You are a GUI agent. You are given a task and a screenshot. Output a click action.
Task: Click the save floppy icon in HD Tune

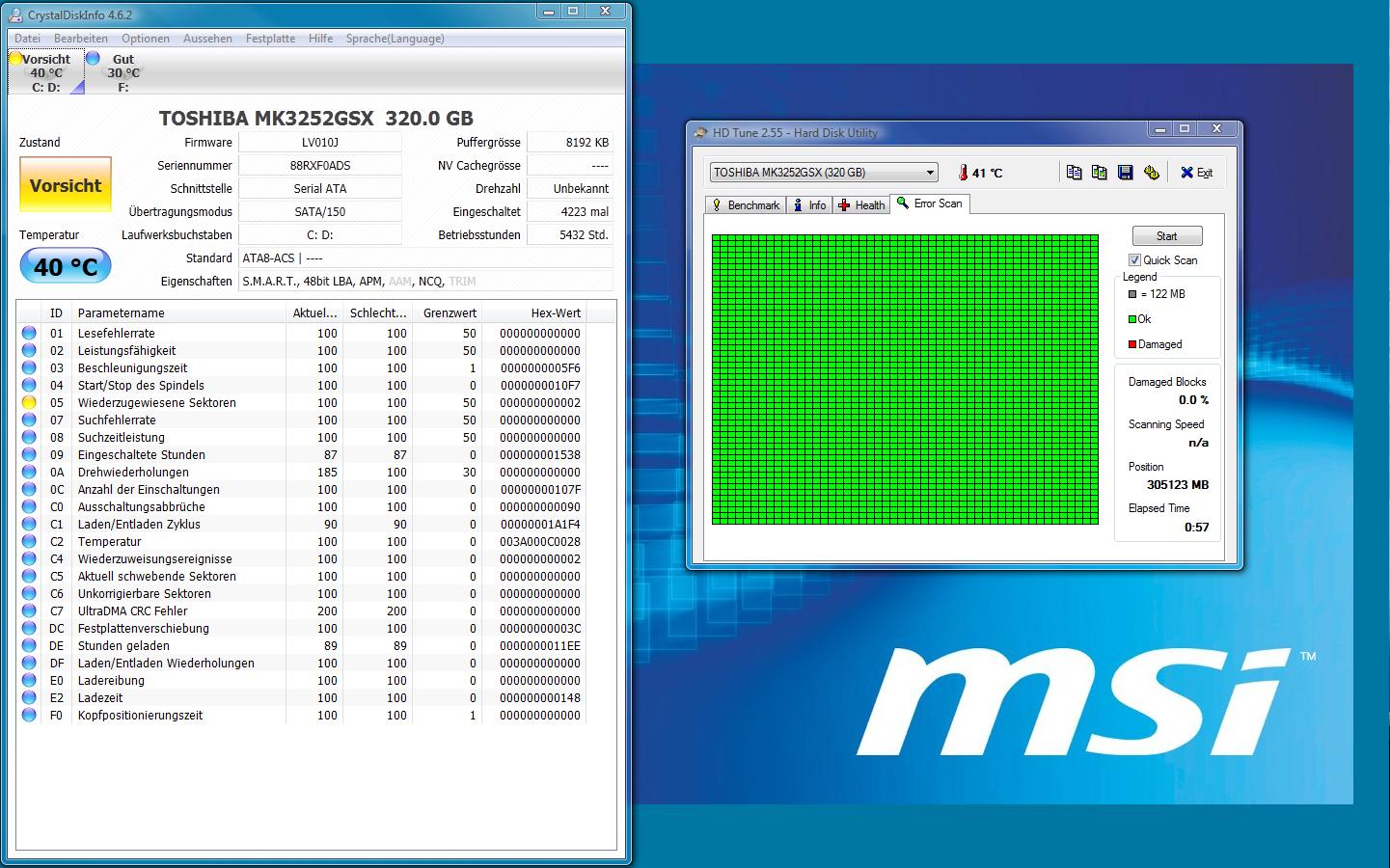[1125, 173]
